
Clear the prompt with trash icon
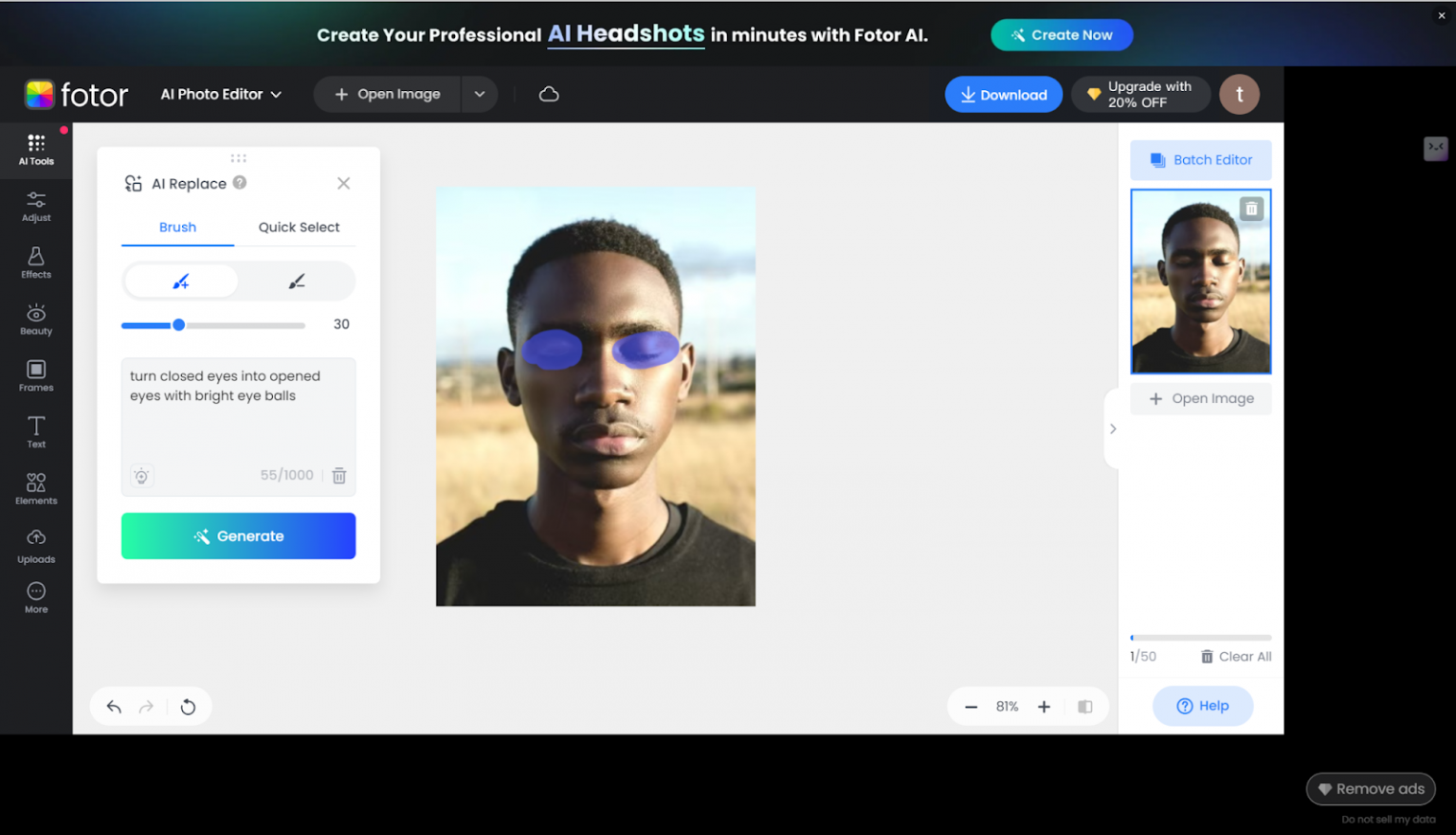click(x=339, y=476)
